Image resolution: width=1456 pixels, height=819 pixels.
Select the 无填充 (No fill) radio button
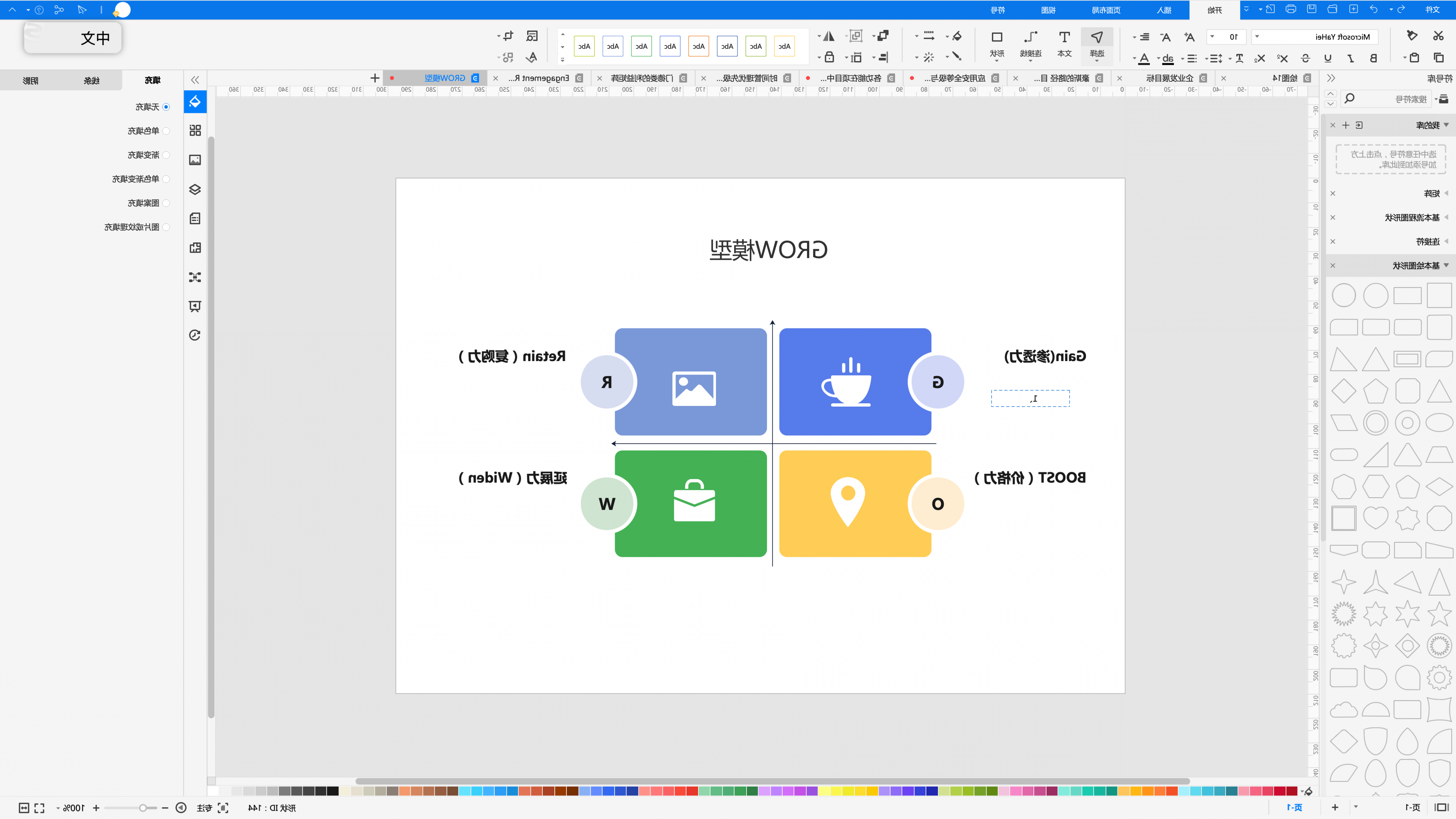click(x=166, y=107)
